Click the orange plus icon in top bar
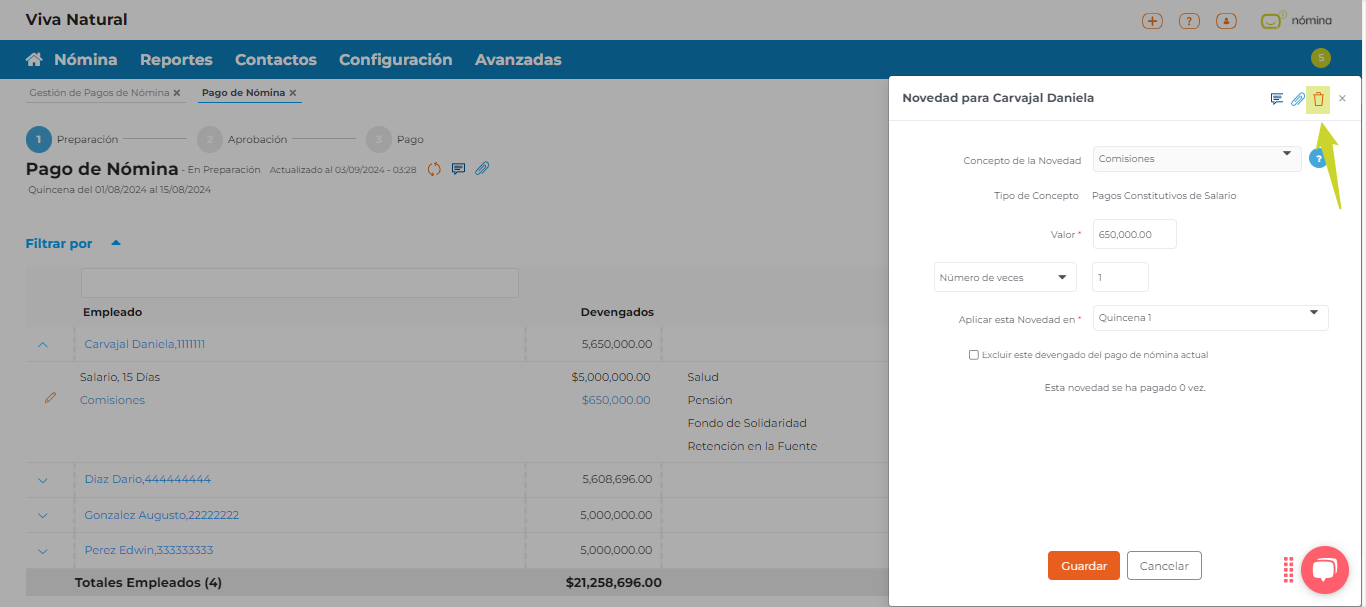The height and width of the screenshot is (607, 1366). click(x=1152, y=21)
